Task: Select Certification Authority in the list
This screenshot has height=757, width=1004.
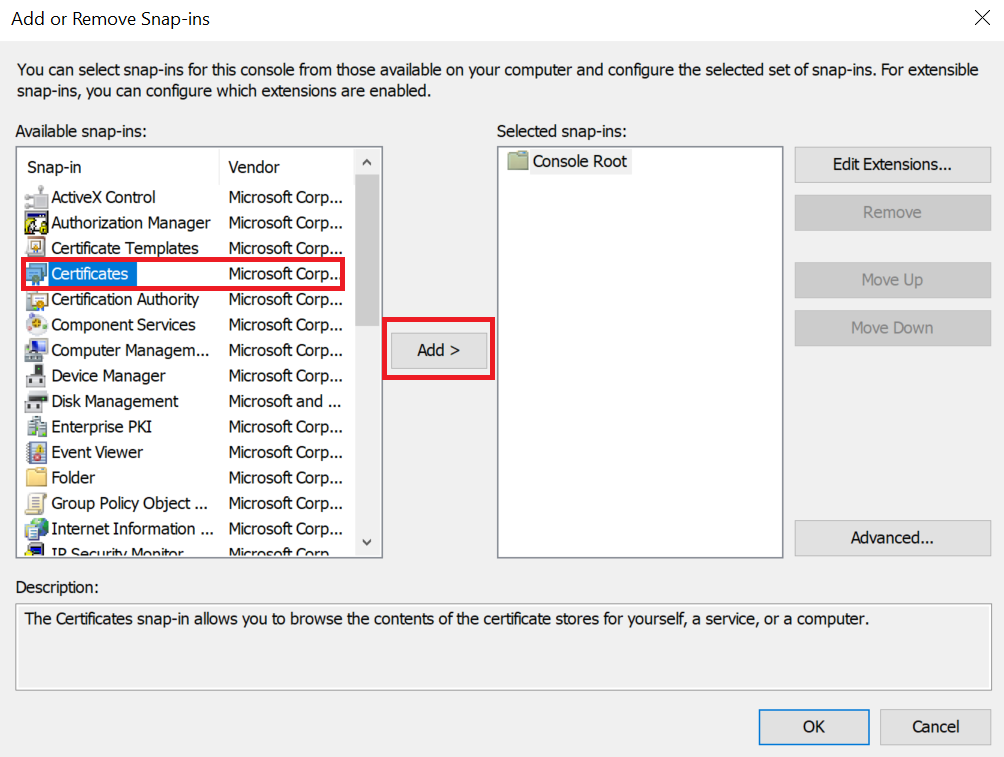Action: click(x=125, y=299)
